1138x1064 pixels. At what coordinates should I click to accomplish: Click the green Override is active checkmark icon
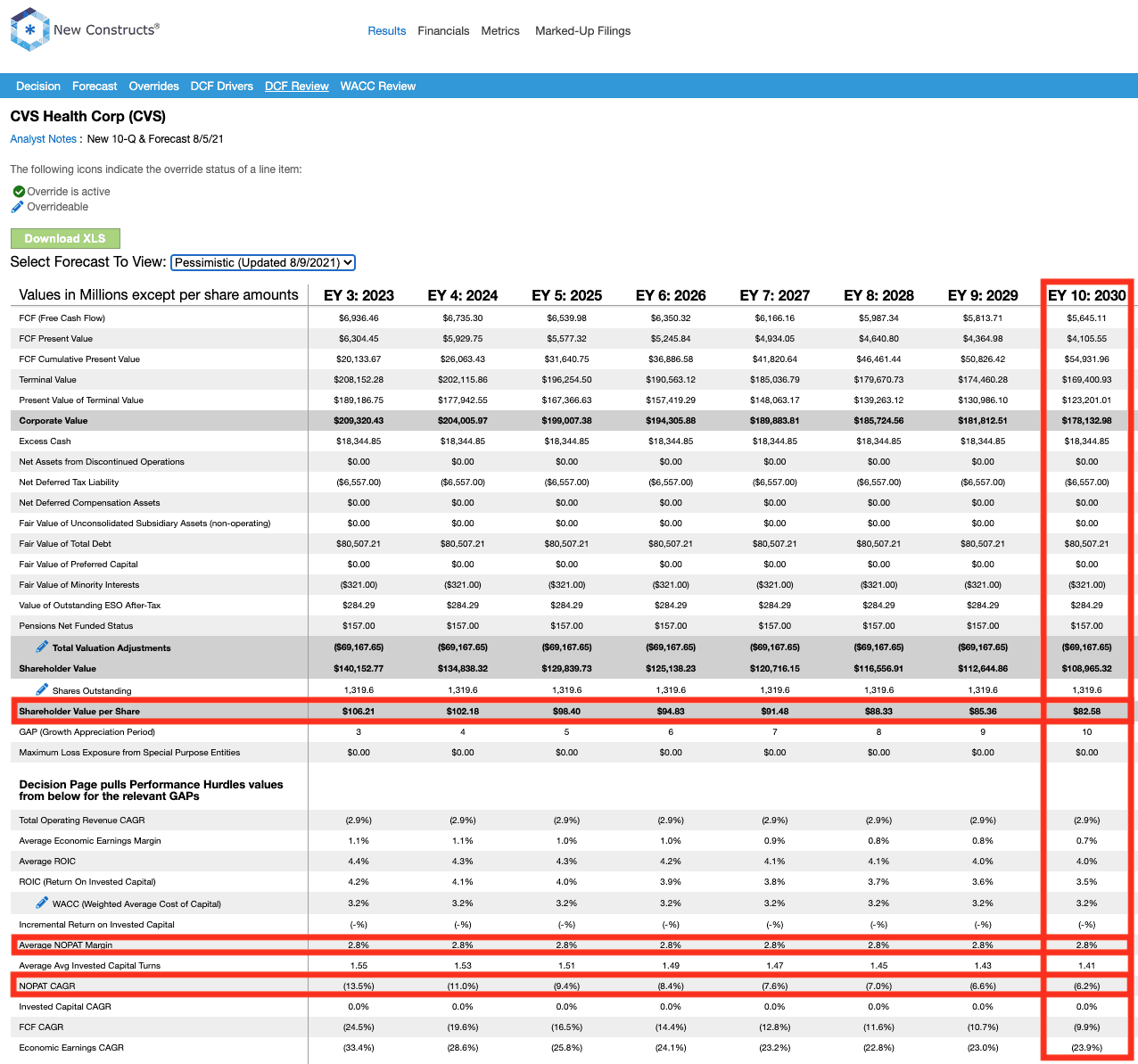click(19, 192)
